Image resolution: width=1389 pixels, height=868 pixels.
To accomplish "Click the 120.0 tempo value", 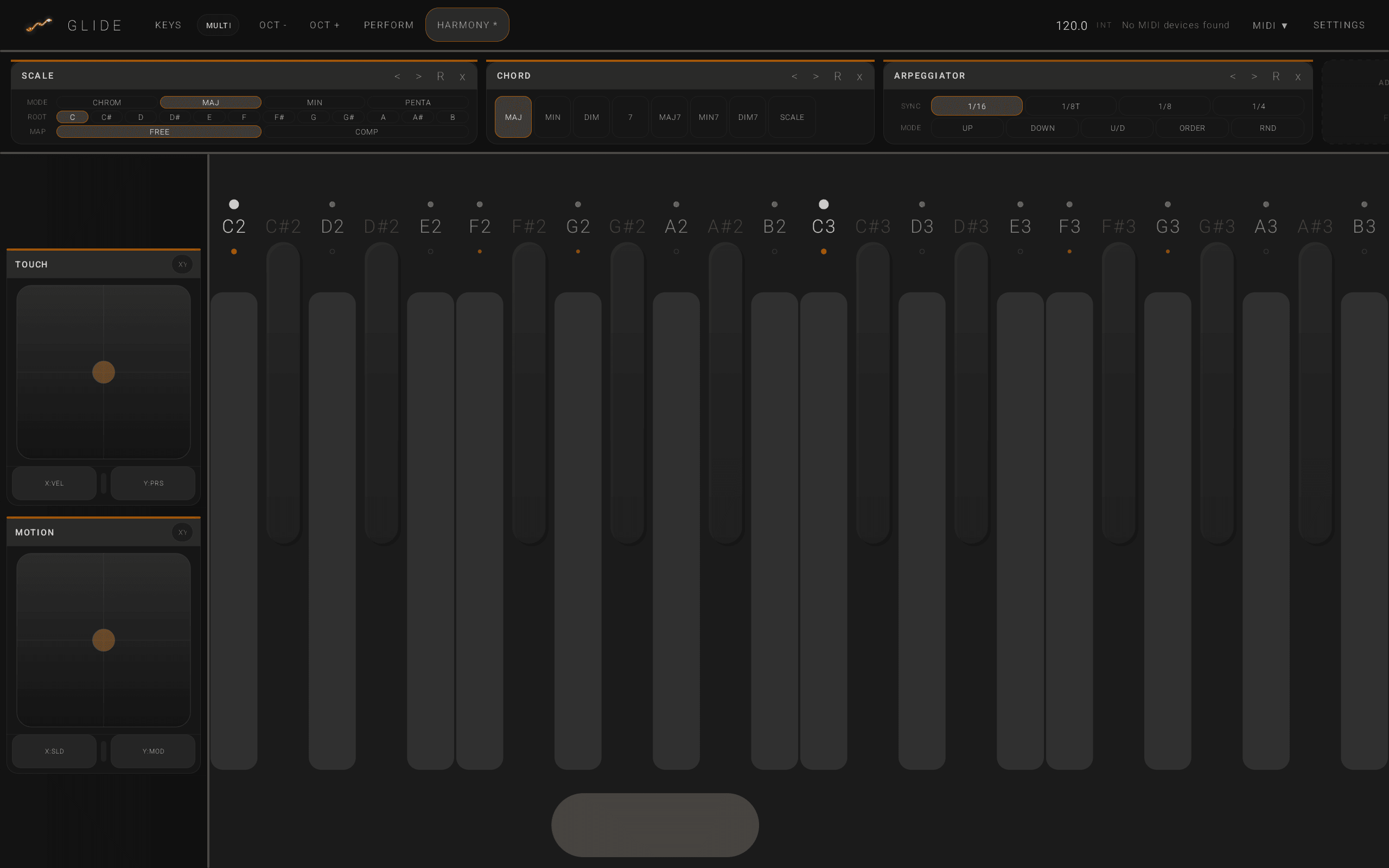I will [x=1072, y=26].
